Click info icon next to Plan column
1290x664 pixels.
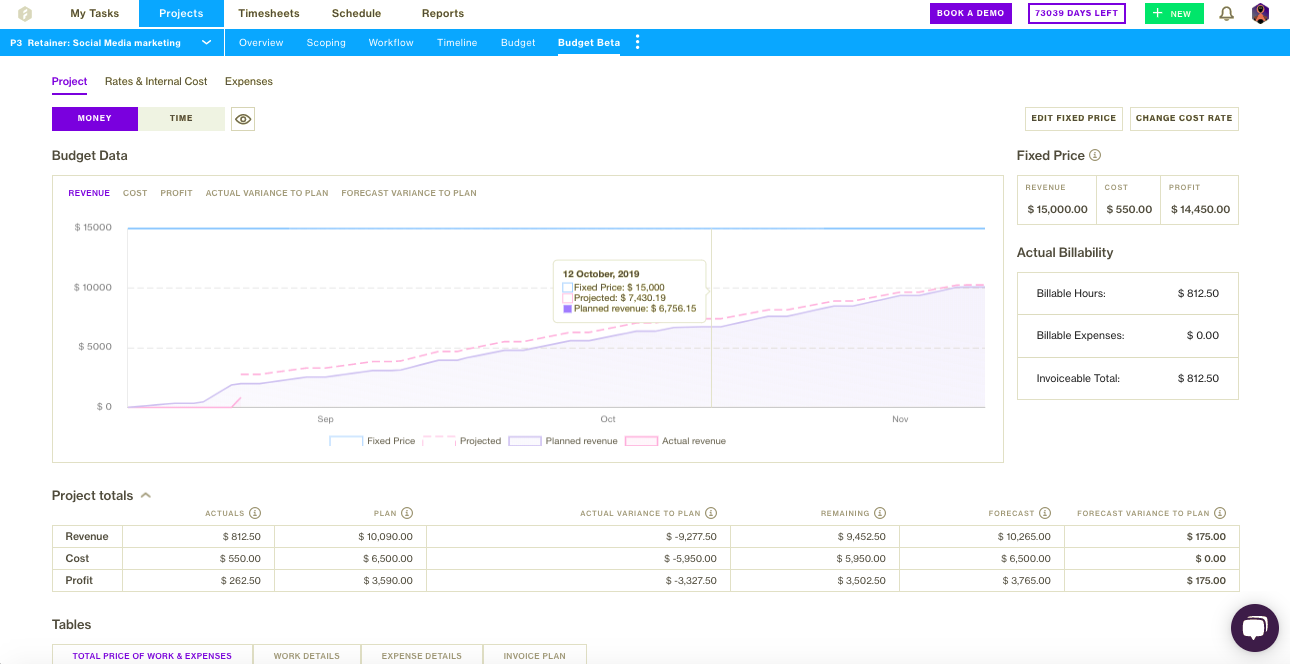point(407,513)
